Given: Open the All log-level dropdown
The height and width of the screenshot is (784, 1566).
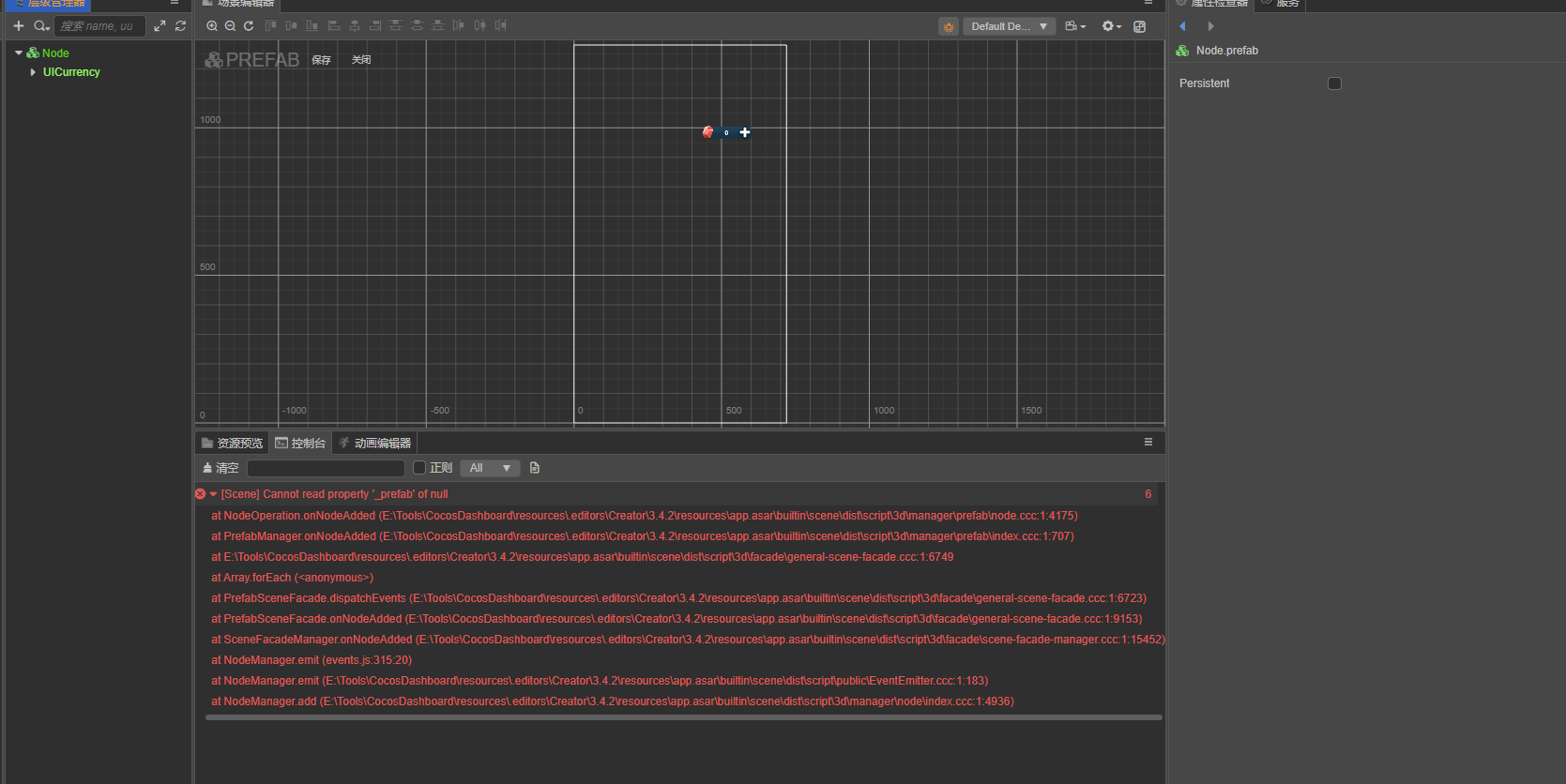Looking at the screenshot, I should [490, 468].
